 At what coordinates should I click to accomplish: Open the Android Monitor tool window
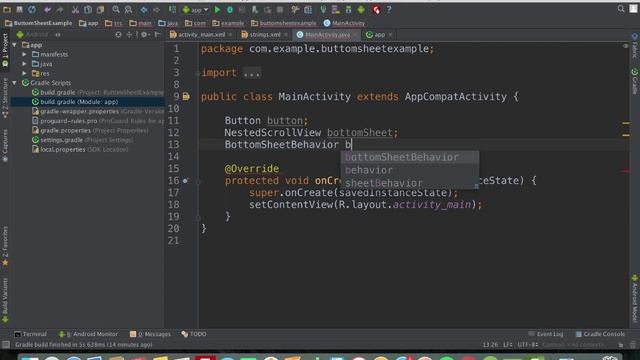coord(88,334)
